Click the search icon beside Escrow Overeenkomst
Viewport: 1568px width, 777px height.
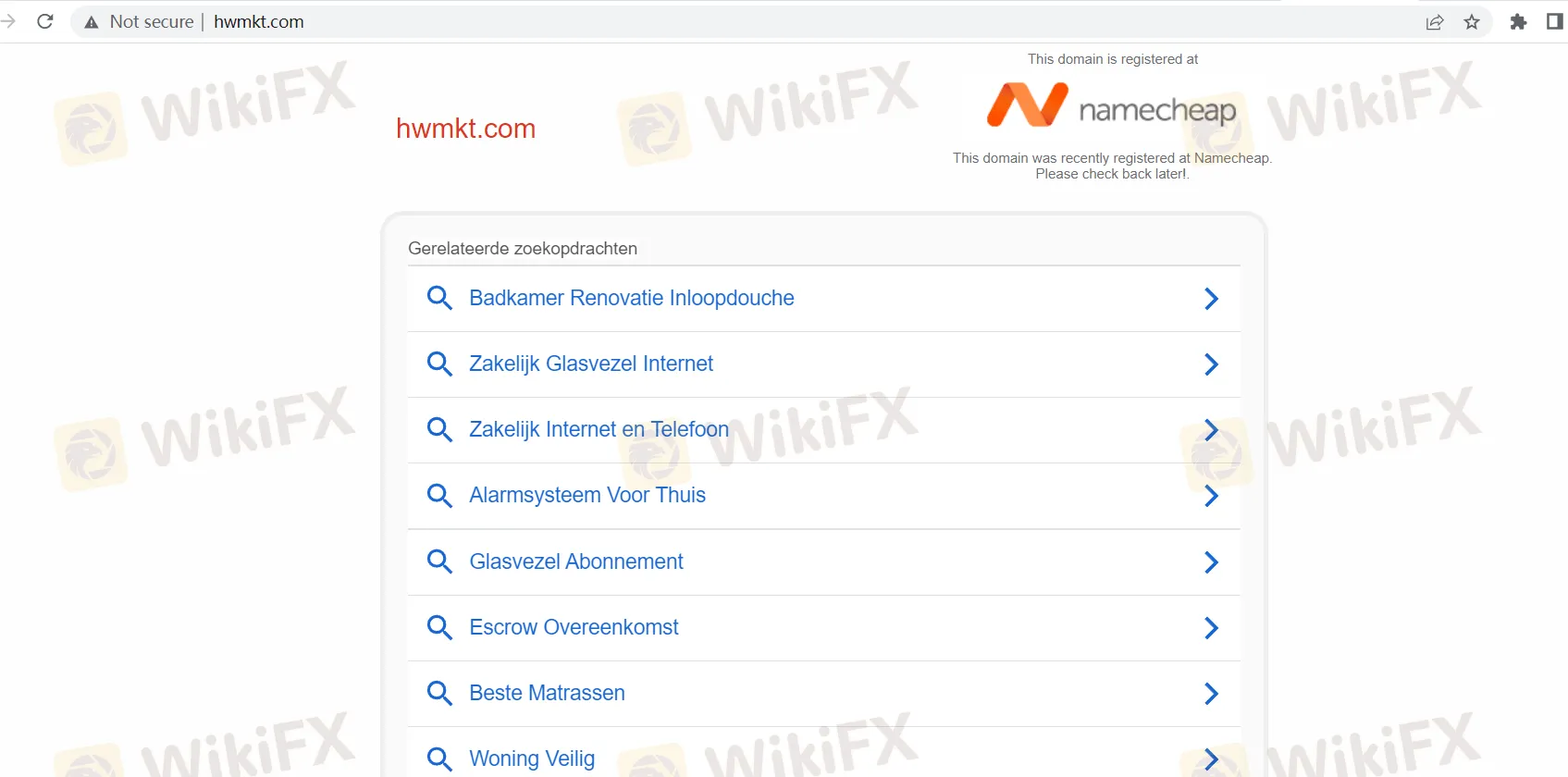pos(439,627)
